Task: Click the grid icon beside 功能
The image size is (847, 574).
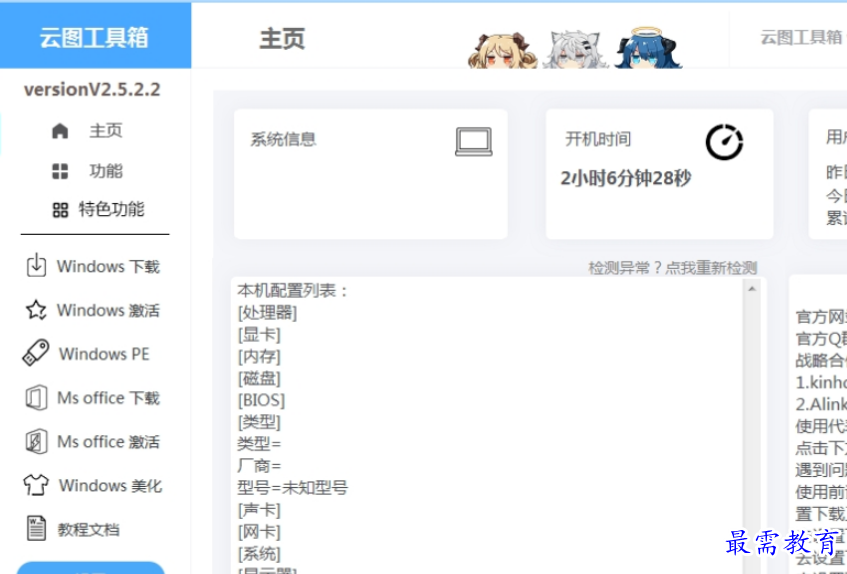Action: [60, 171]
